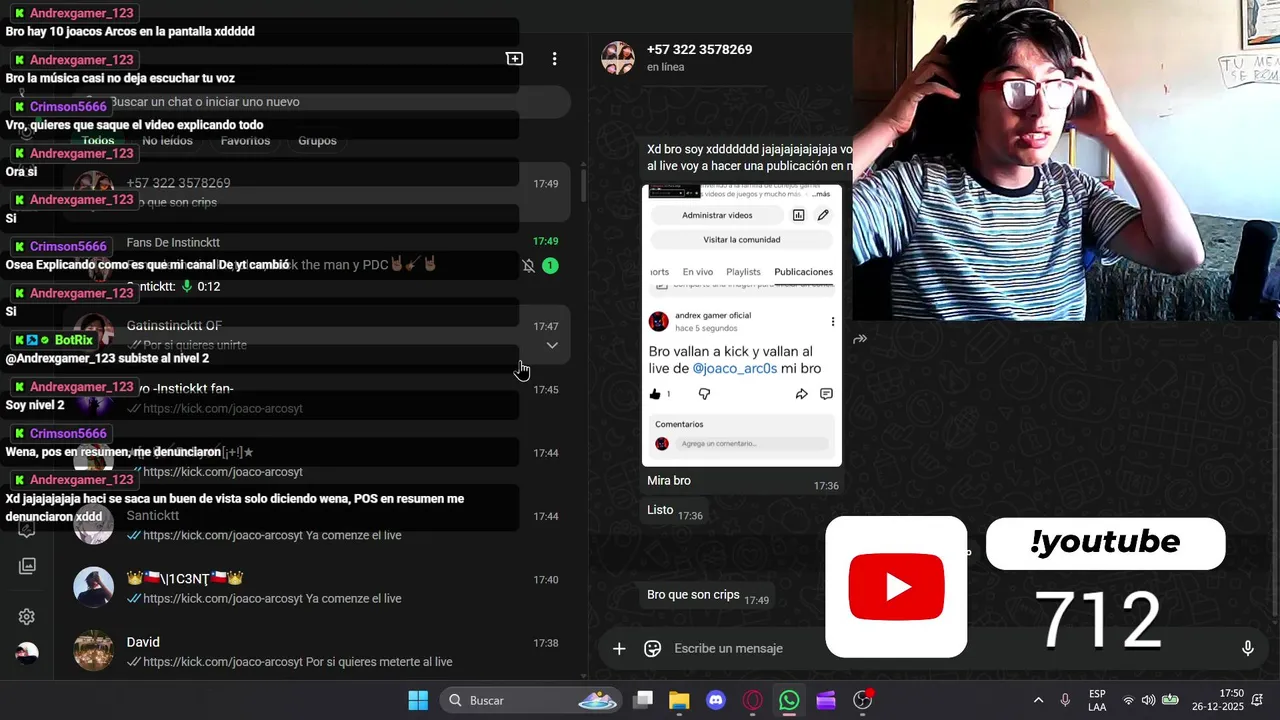Open the purple app taskbar icon
The height and width of the screenshot is (720, 1280).
pos(826,701)
